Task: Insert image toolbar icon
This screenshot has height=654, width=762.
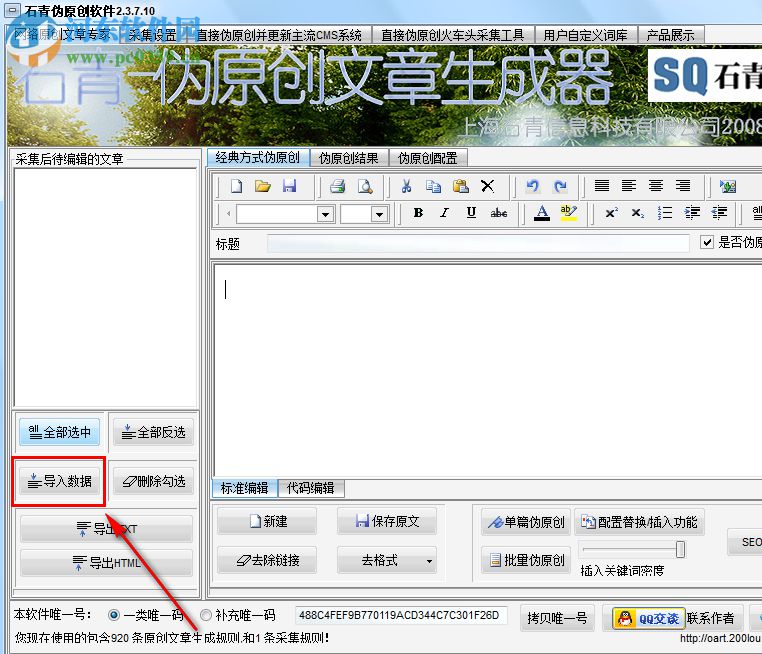Action: pyautogui.click(x=728, y=186)
